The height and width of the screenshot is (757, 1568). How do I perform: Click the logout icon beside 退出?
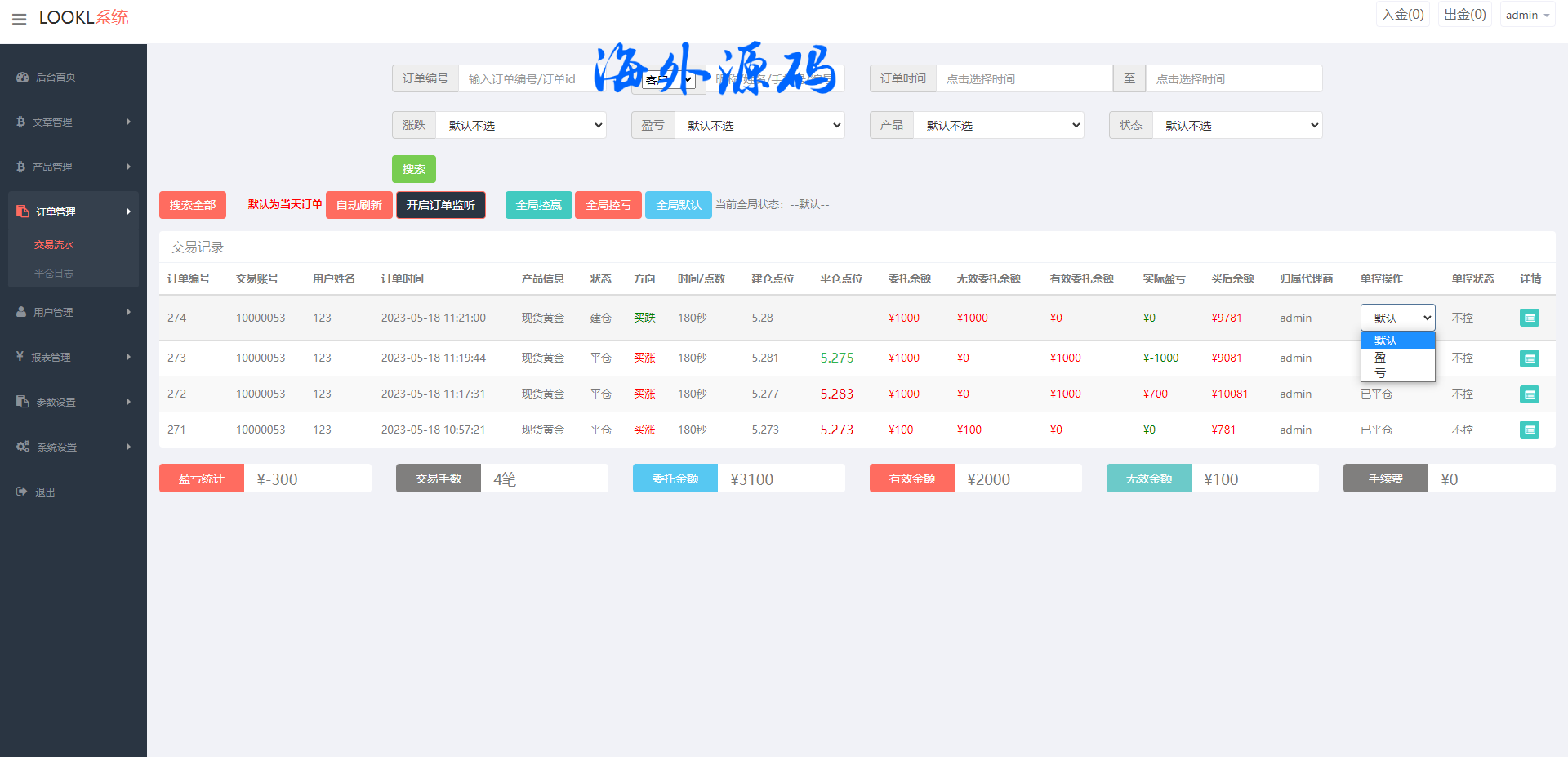coord(22,492)
